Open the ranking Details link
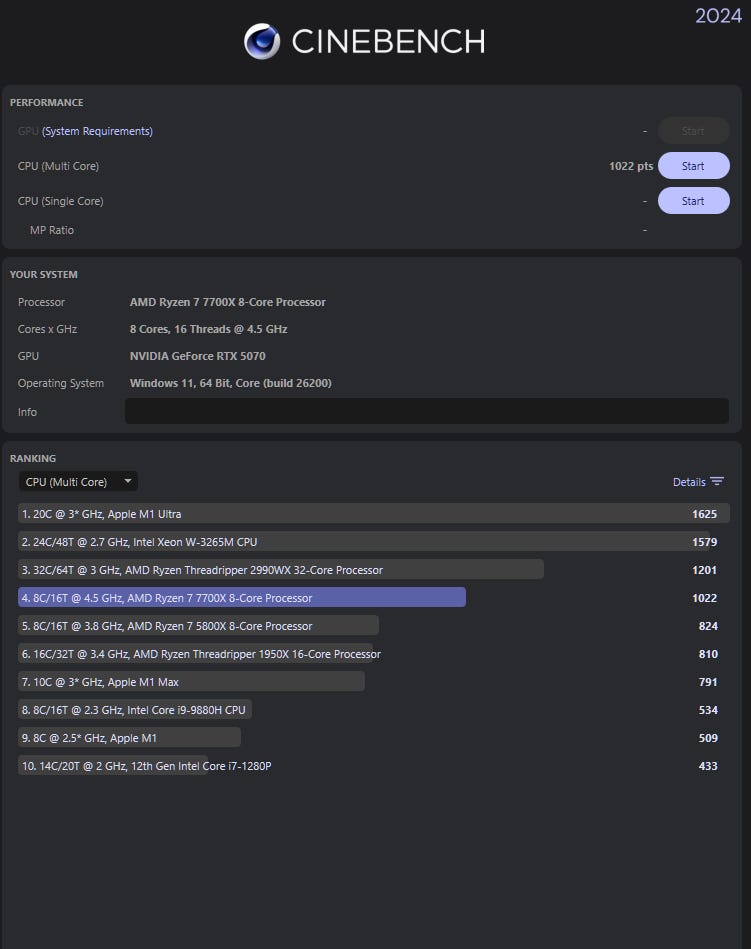Viewport: 751px width, 949px height. coord(689,482)
